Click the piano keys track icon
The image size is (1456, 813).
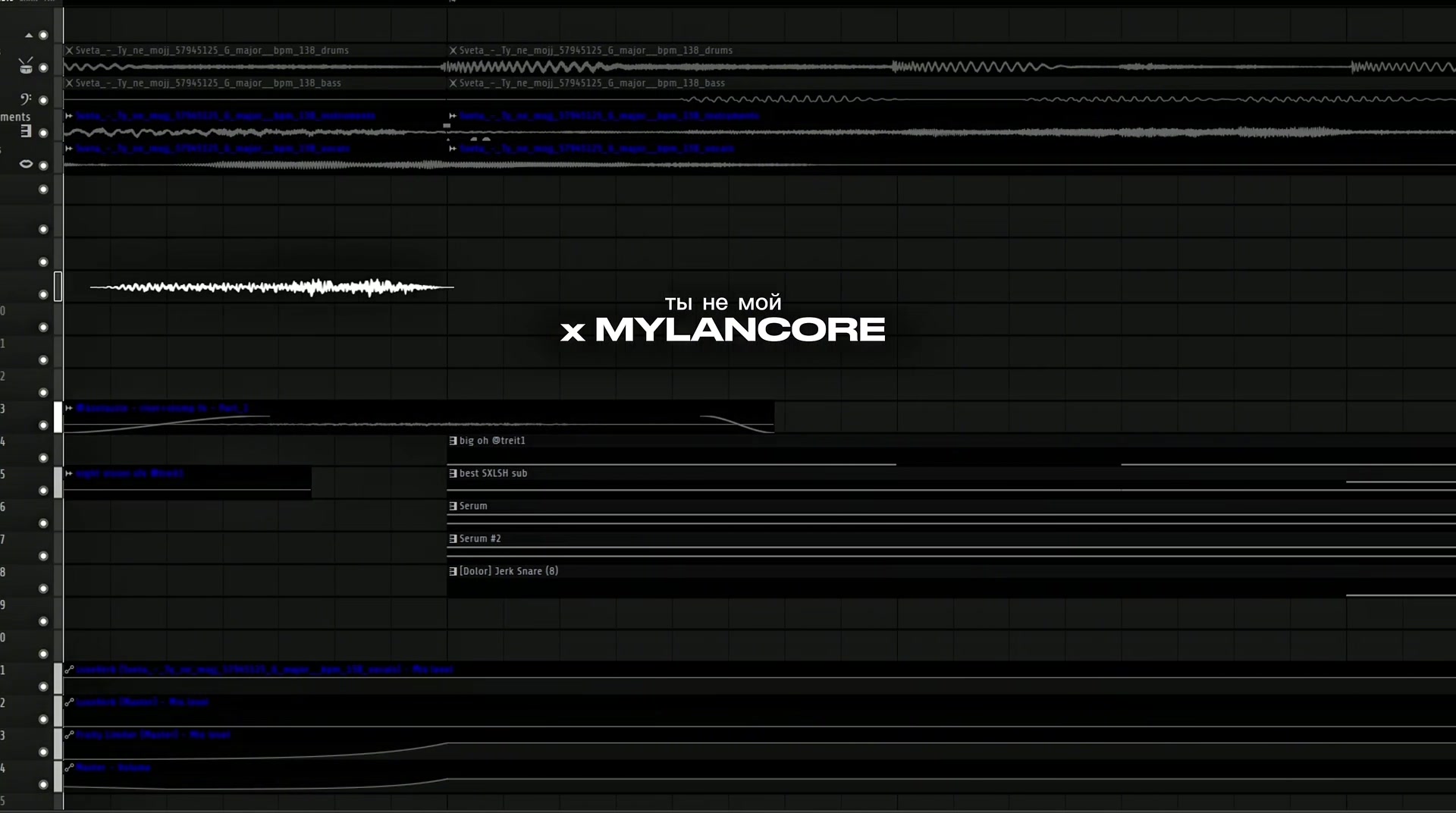click(26, 131)
